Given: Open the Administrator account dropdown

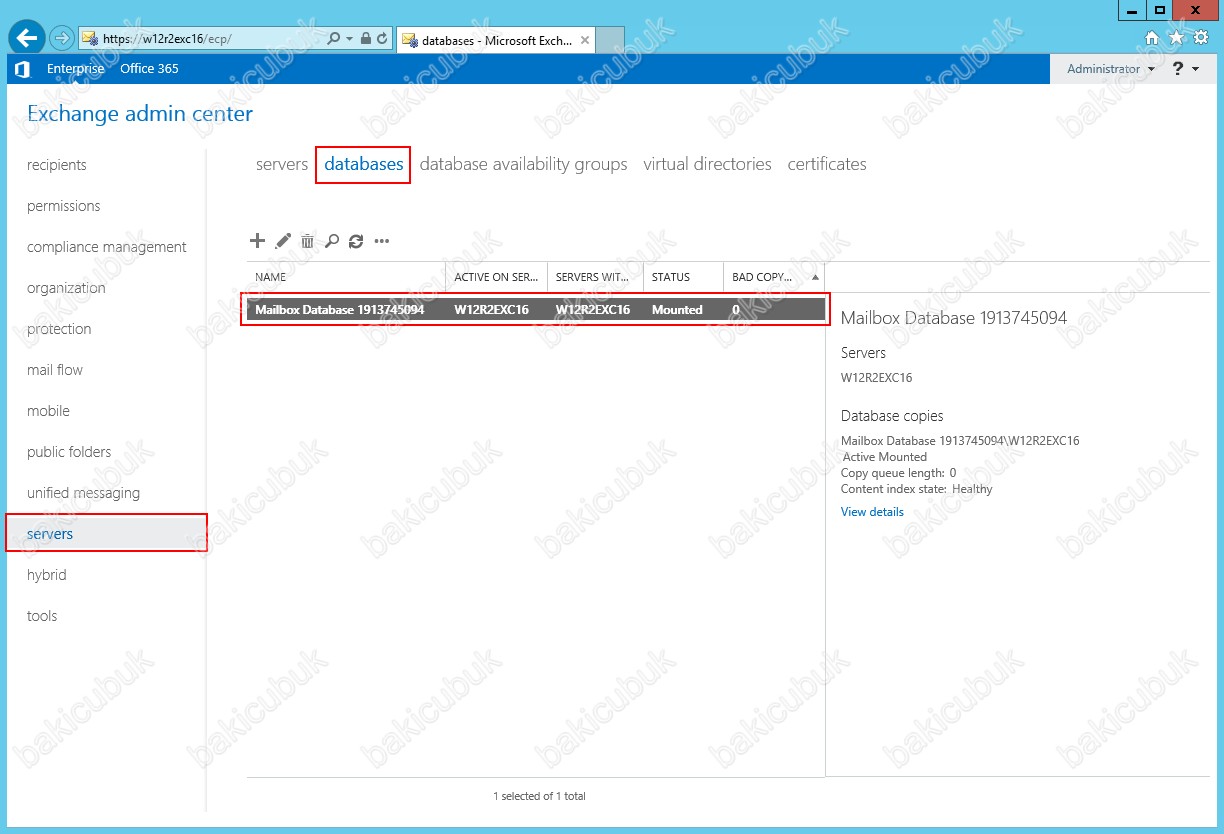Looking at the screenshot, I should point(1110,69).
